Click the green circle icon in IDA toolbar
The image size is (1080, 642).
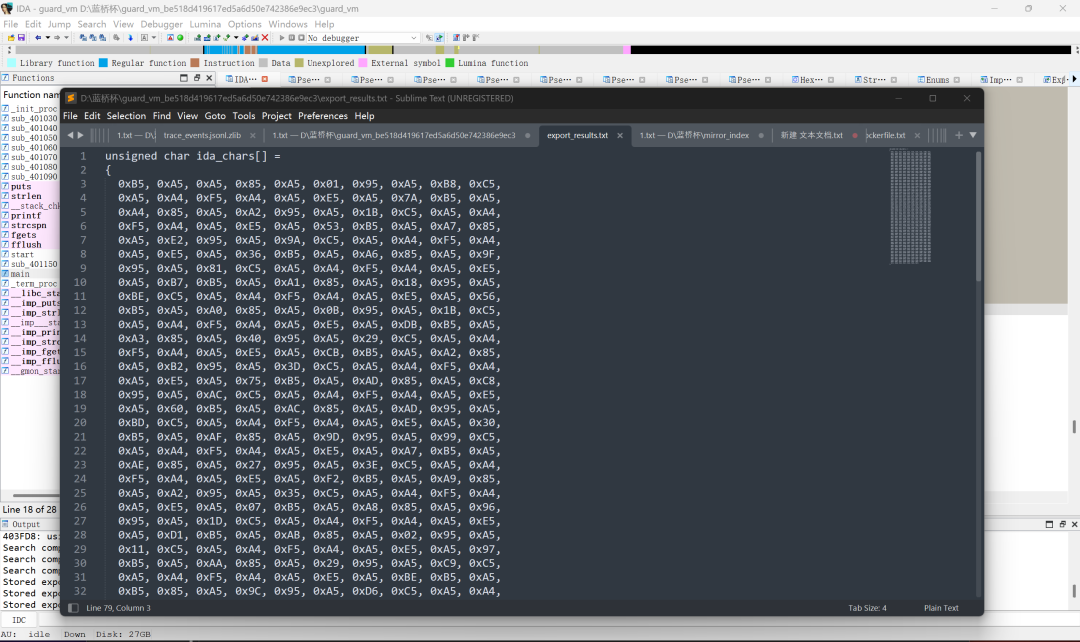click(x=180, y=38)
